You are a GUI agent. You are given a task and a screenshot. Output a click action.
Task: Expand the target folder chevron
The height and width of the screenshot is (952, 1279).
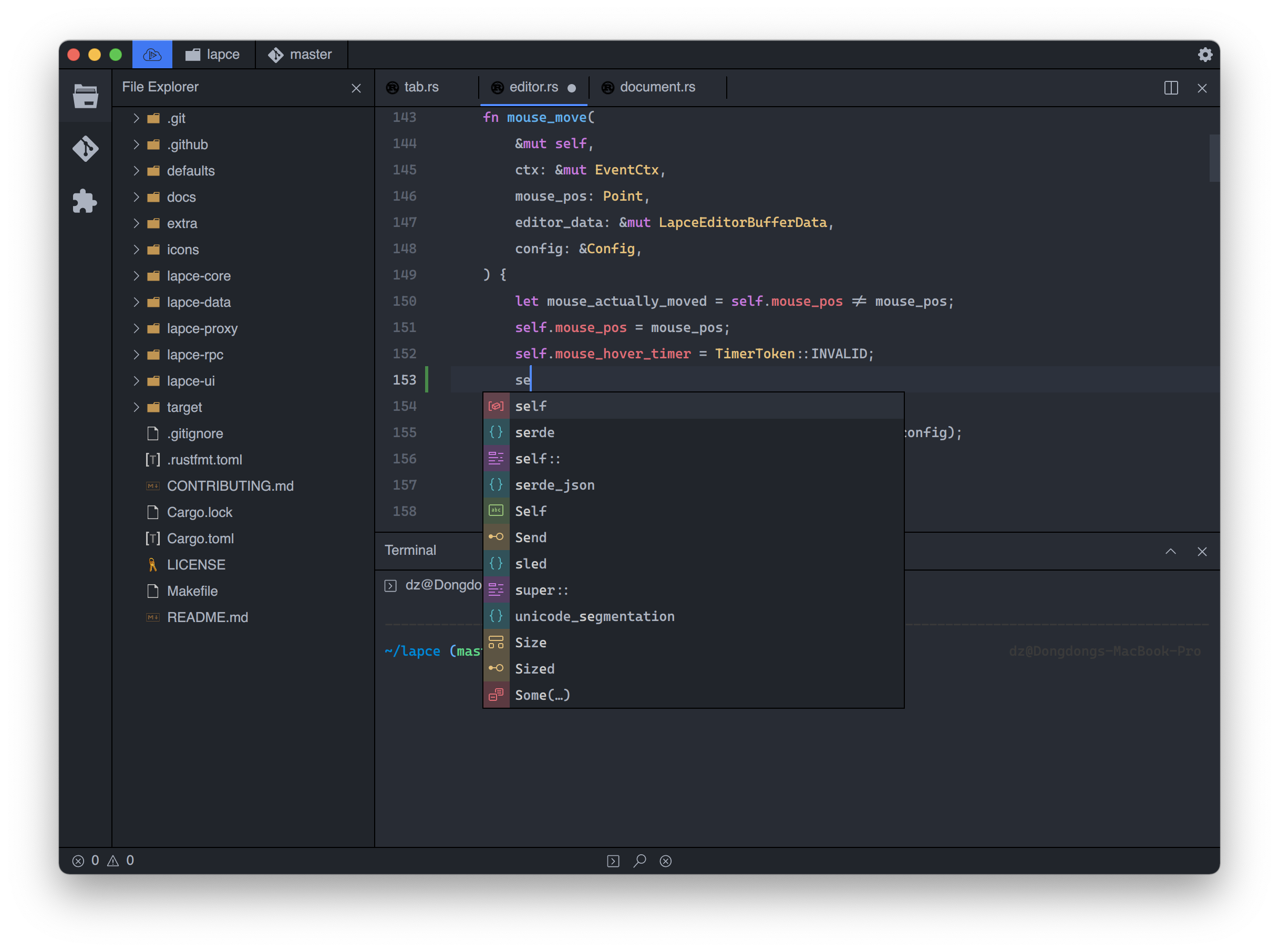pyautogui.click(x=136, y=407)
